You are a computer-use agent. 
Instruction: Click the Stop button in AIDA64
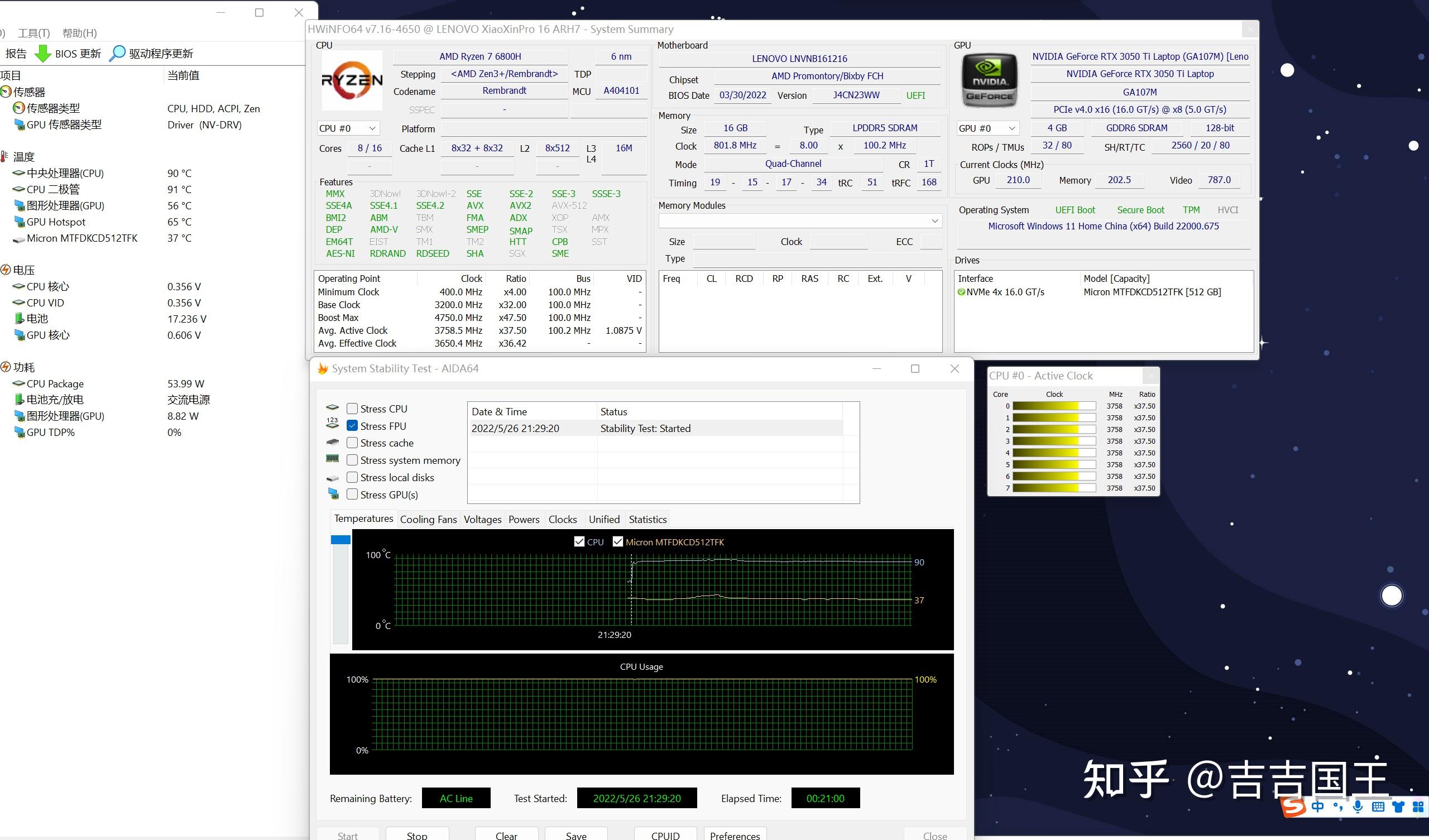417,834
